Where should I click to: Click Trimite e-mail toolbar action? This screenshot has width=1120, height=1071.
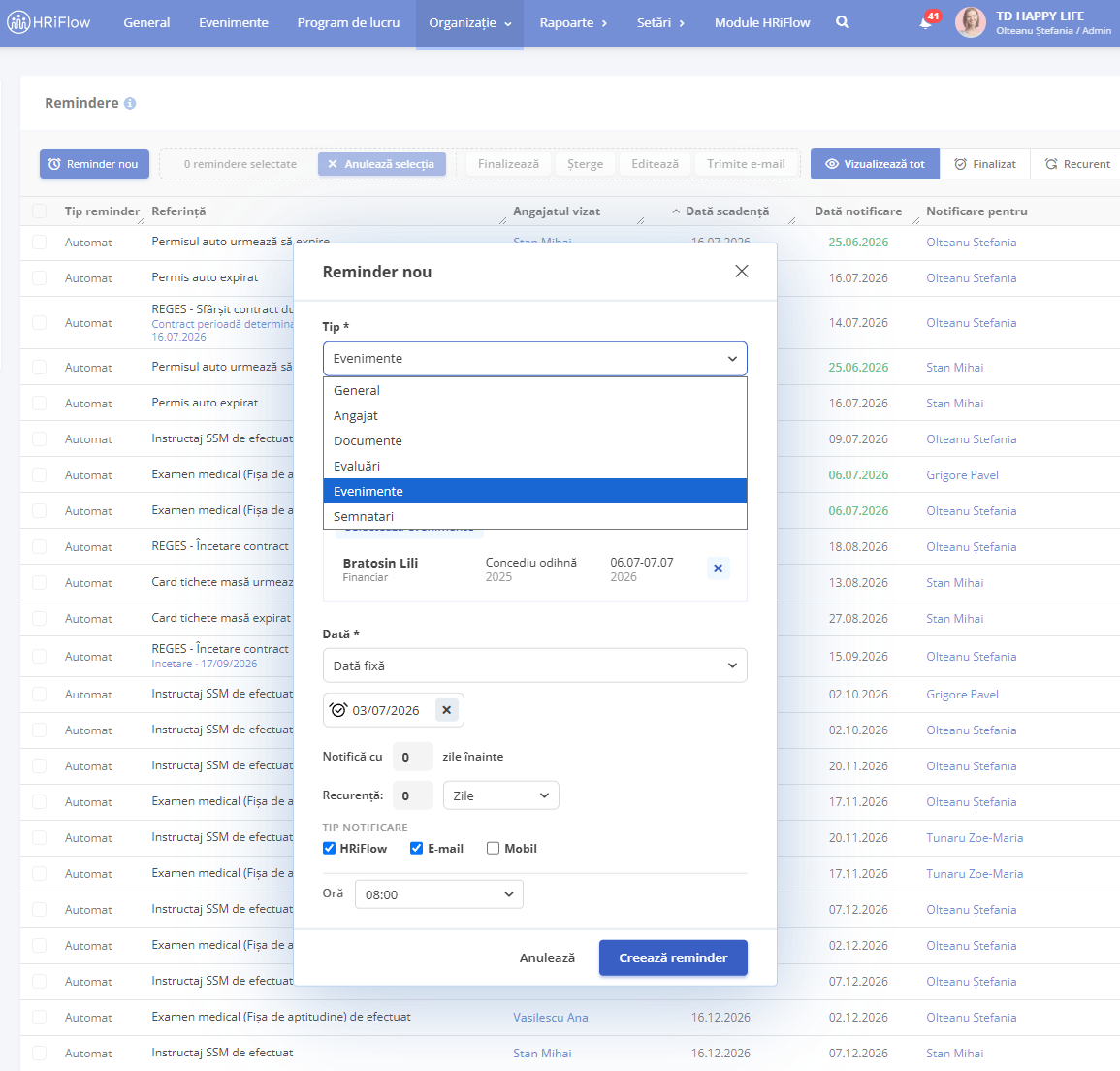[x=746, y=164]
